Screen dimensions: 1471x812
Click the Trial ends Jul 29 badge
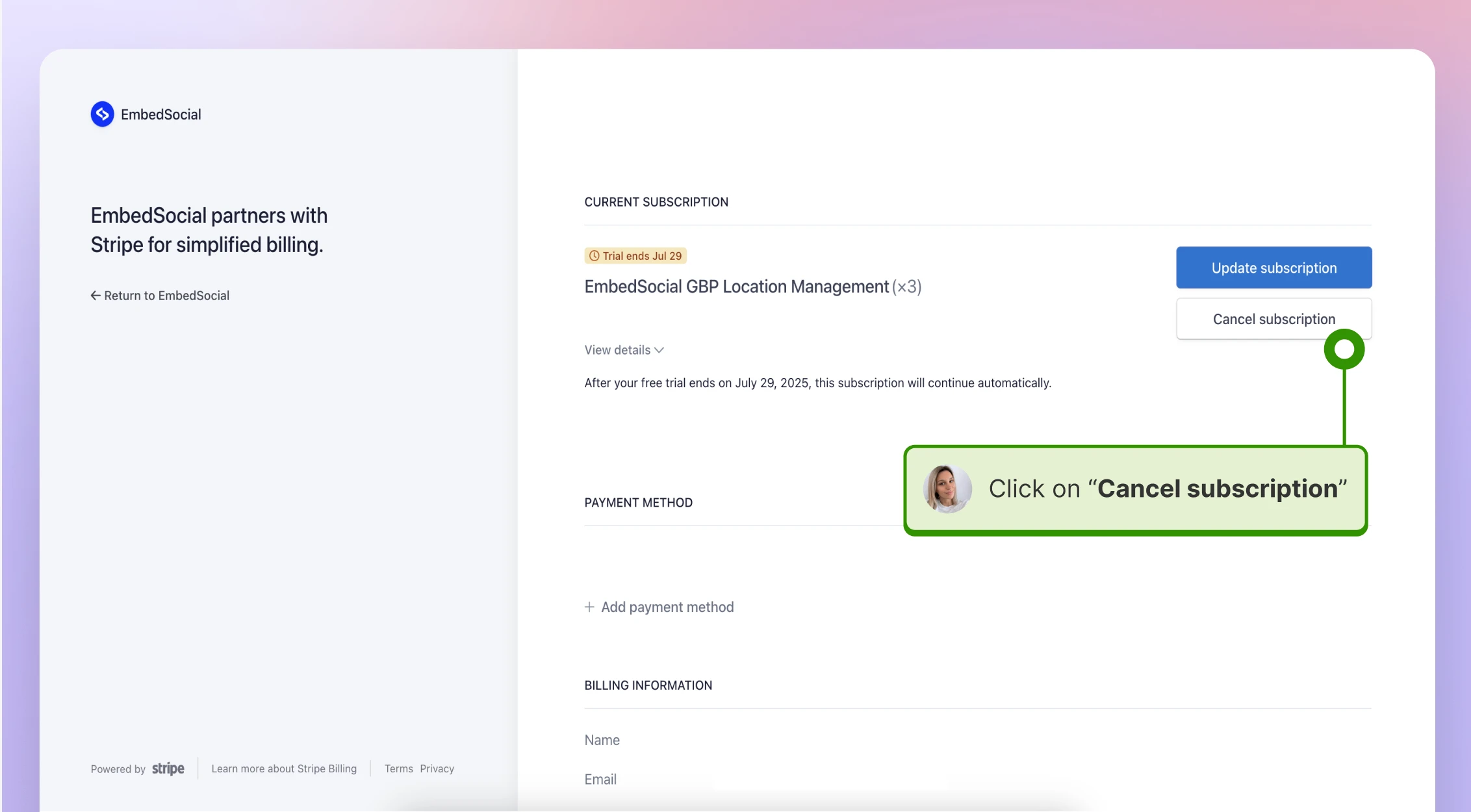tap(635, 256)
